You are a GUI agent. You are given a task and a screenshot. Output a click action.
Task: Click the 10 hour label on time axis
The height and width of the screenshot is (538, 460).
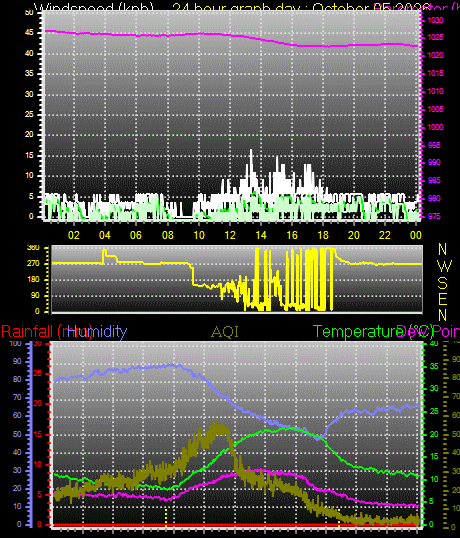(199, 235)
